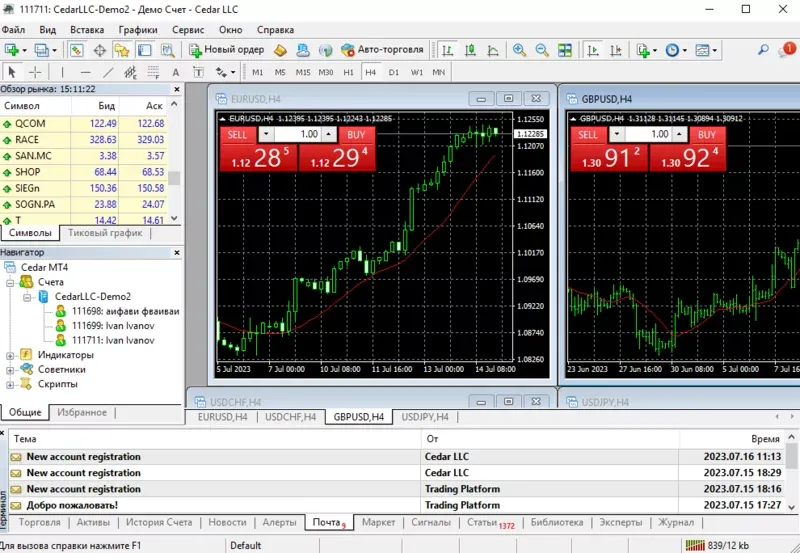Click the cloud virtual hosting icon

[x=303, y=50]
